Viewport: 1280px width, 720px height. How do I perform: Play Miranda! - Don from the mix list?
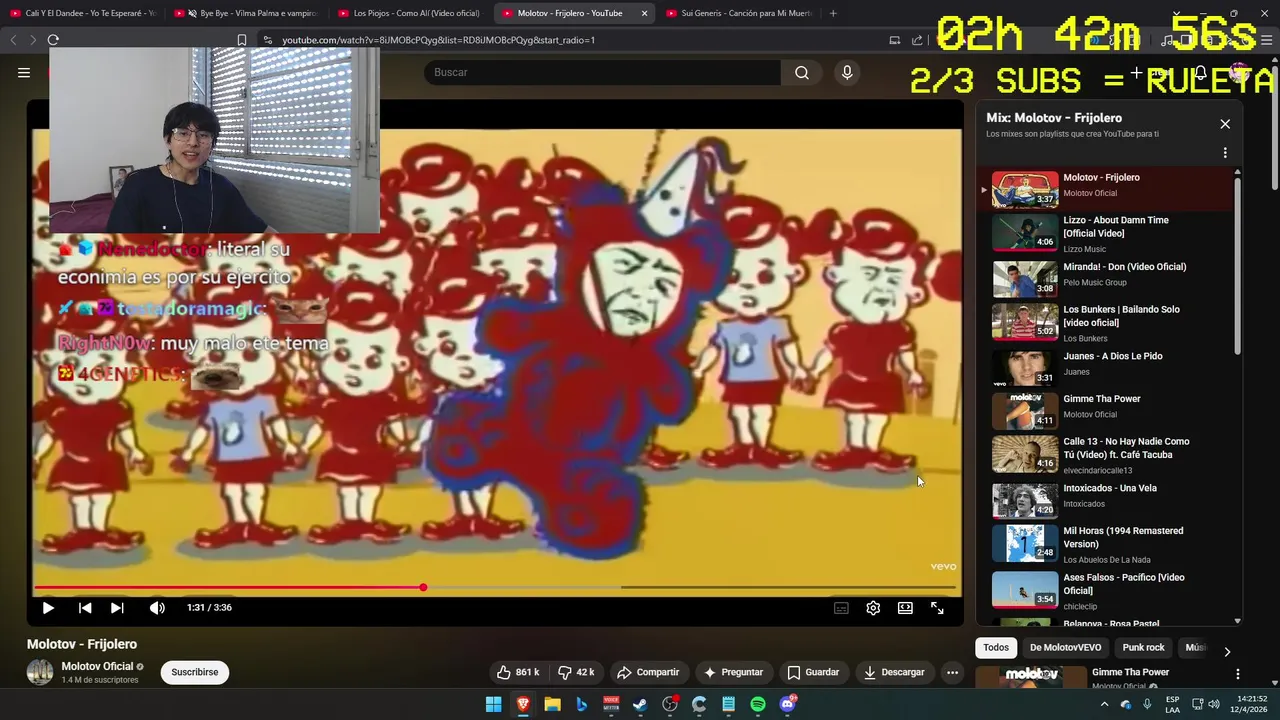coord(1105,278)
